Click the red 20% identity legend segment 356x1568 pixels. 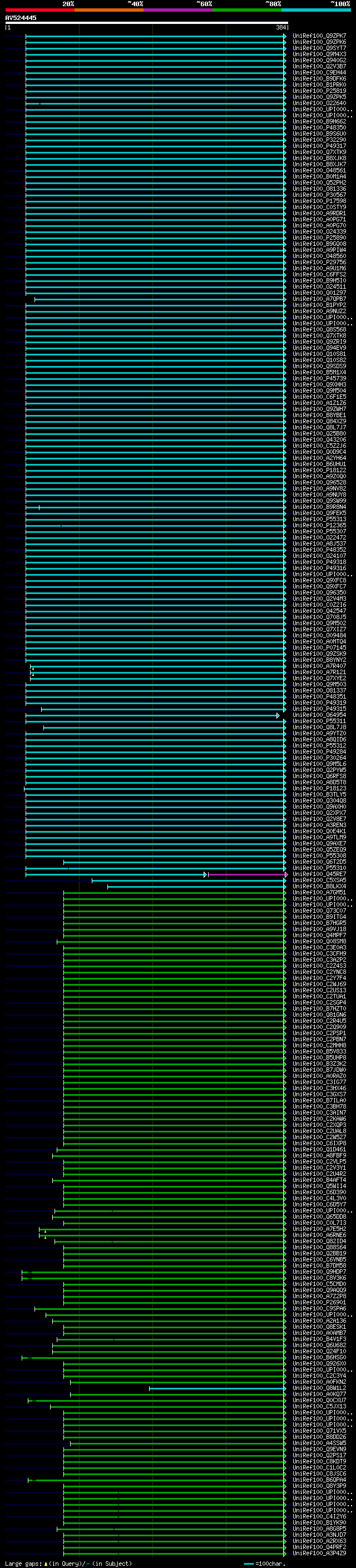[x=39, y=10]
